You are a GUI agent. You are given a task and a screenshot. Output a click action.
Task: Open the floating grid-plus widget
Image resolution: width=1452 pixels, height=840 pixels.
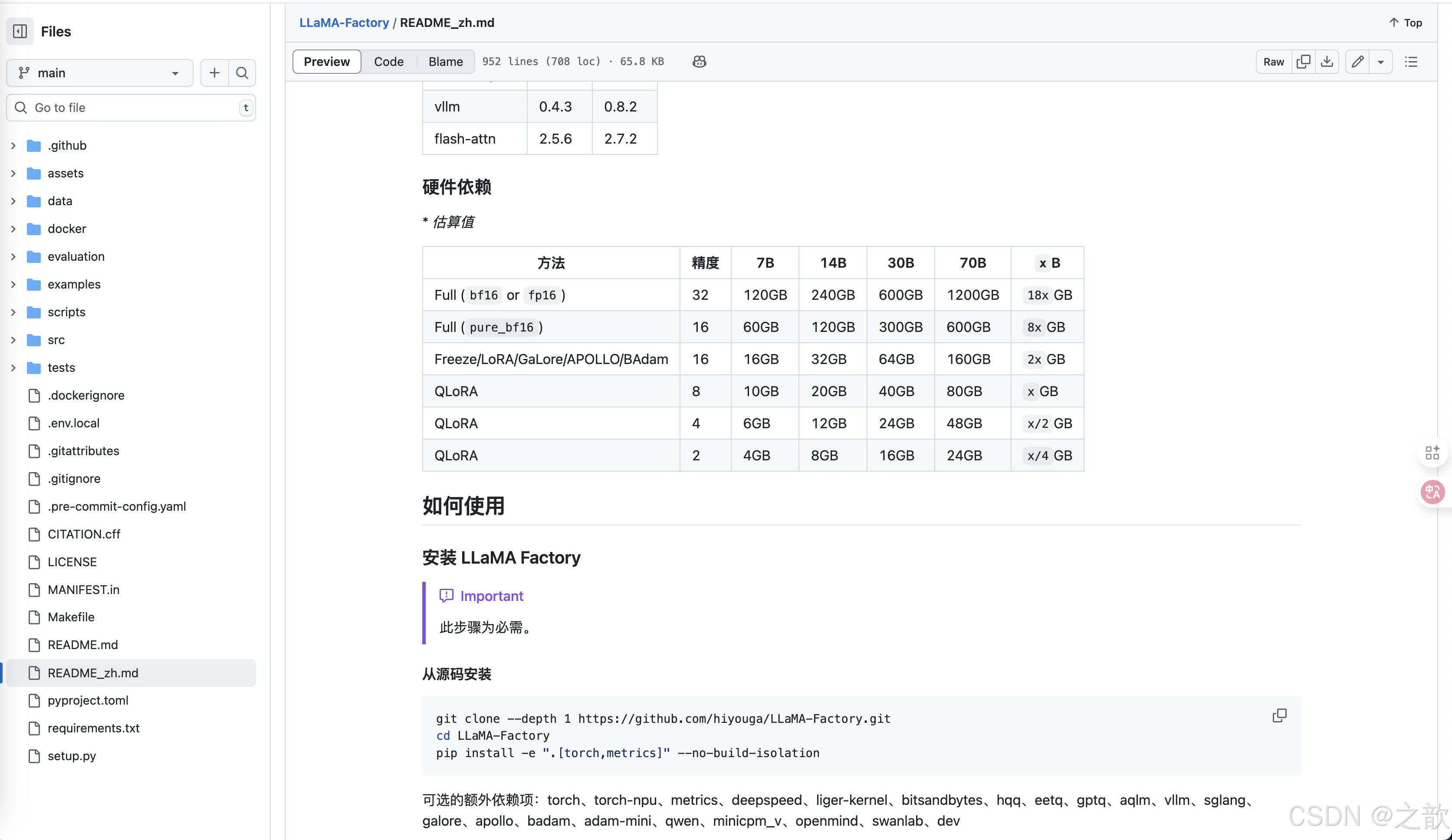point(1433,453)
